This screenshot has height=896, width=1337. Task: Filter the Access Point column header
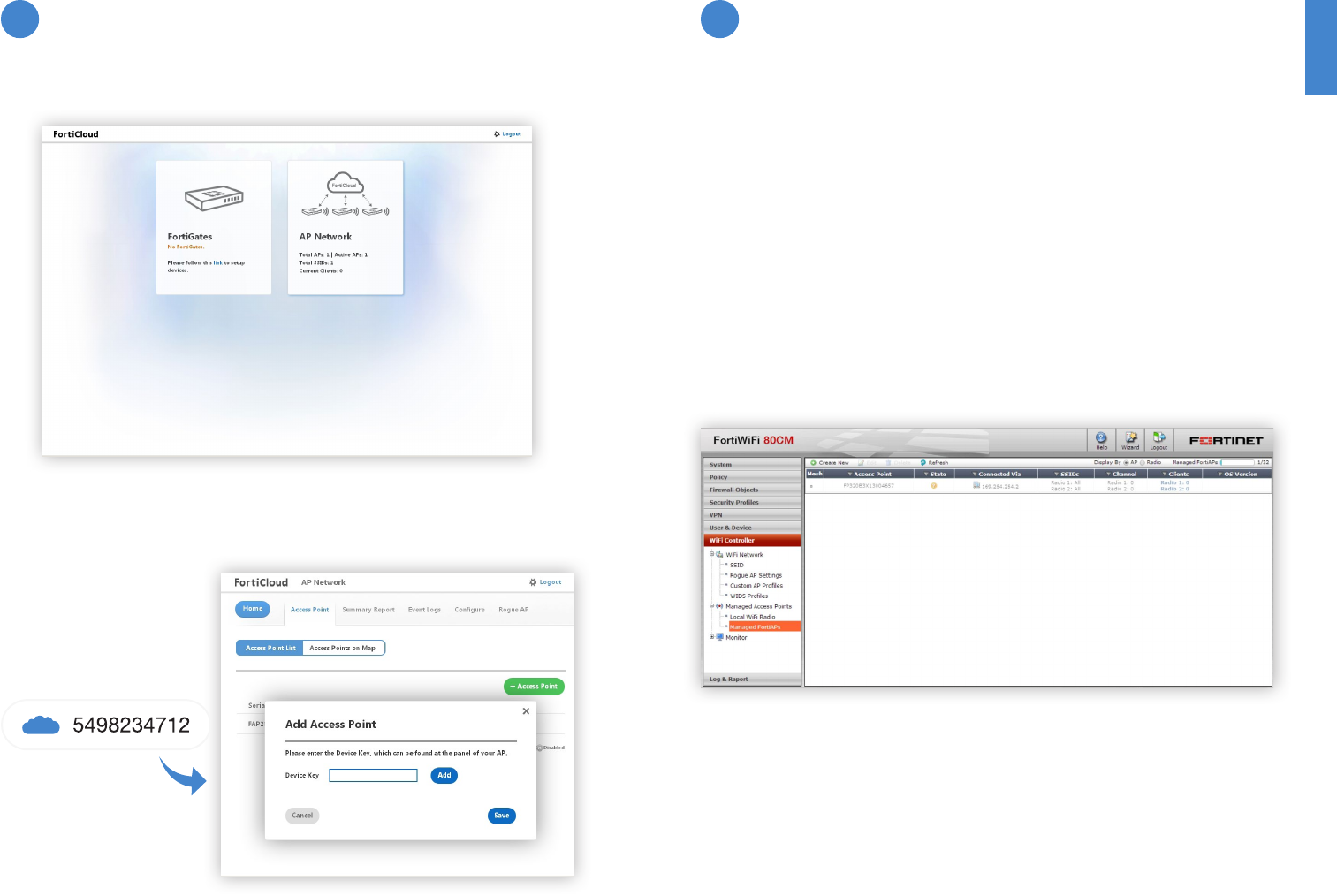point(870,474)
